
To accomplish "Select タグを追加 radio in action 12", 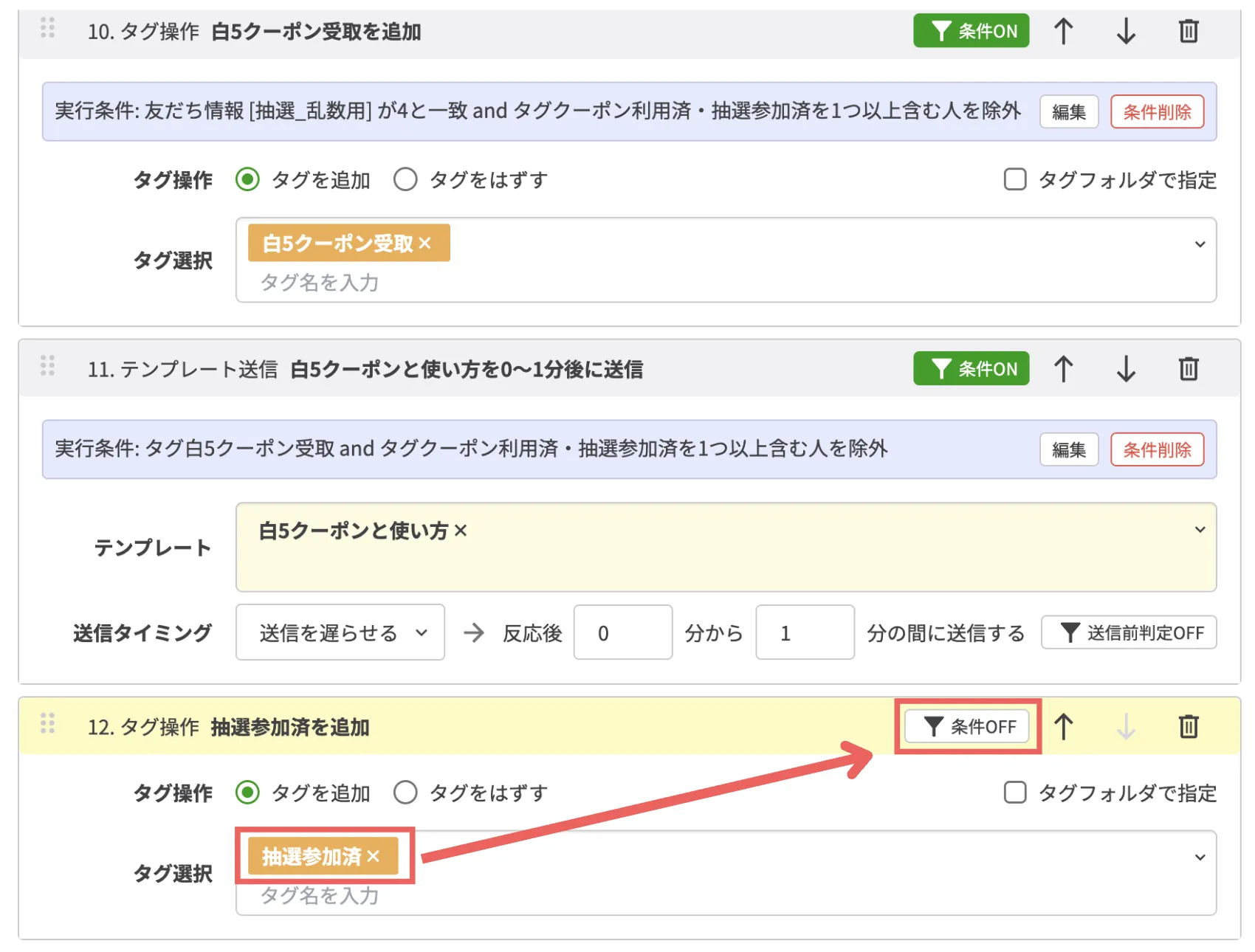I will click(x=247, y=793).
